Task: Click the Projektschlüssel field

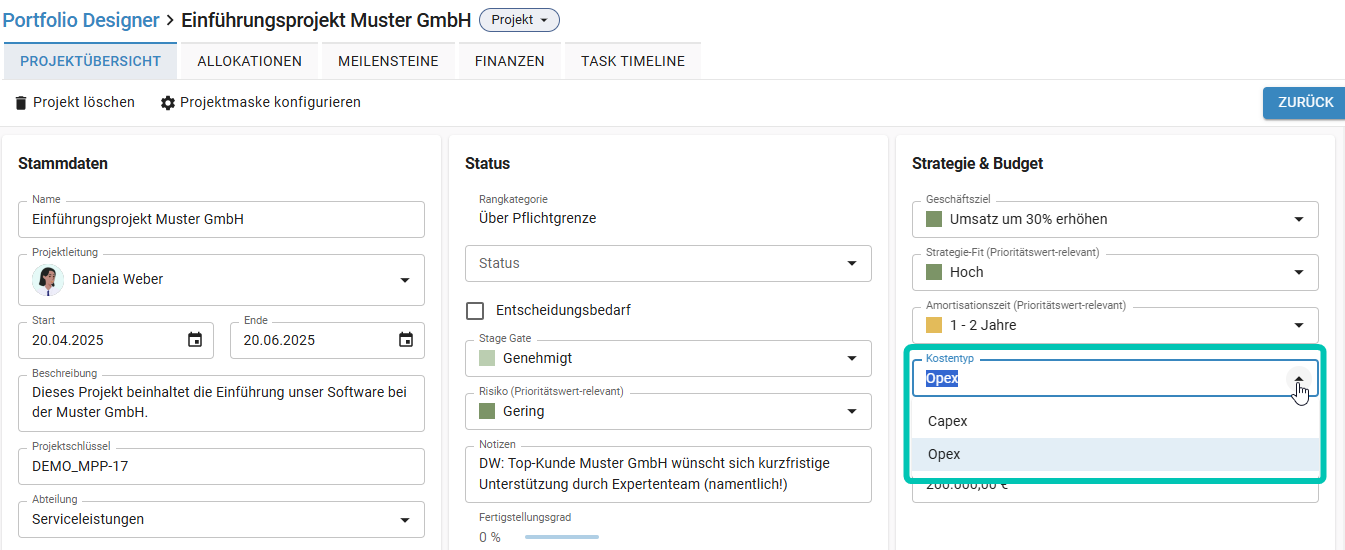Action: (221, 466)
